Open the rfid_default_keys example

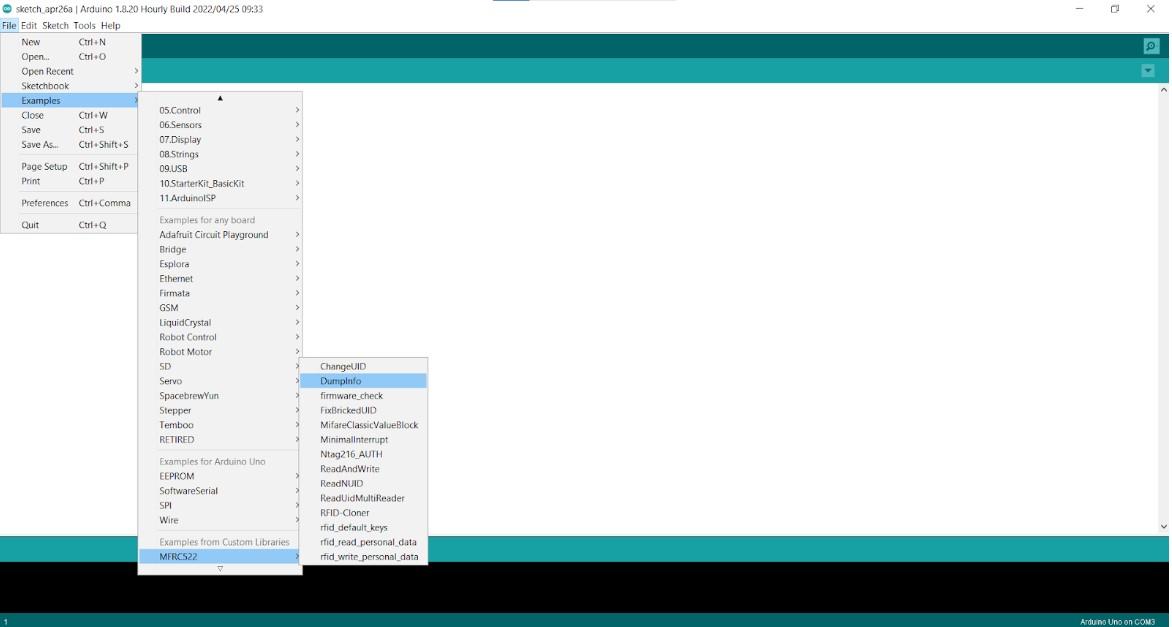click(363, 528)
